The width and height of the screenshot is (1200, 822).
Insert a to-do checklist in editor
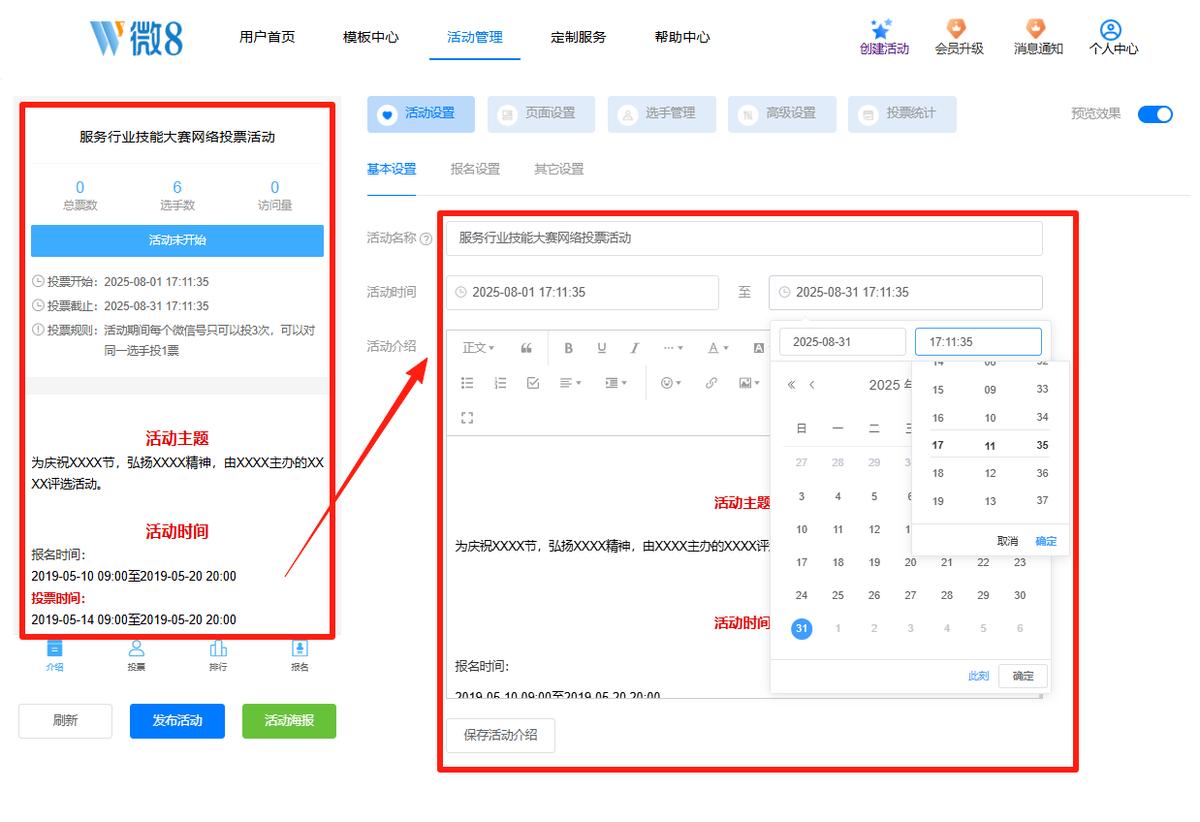coord(533,383)
